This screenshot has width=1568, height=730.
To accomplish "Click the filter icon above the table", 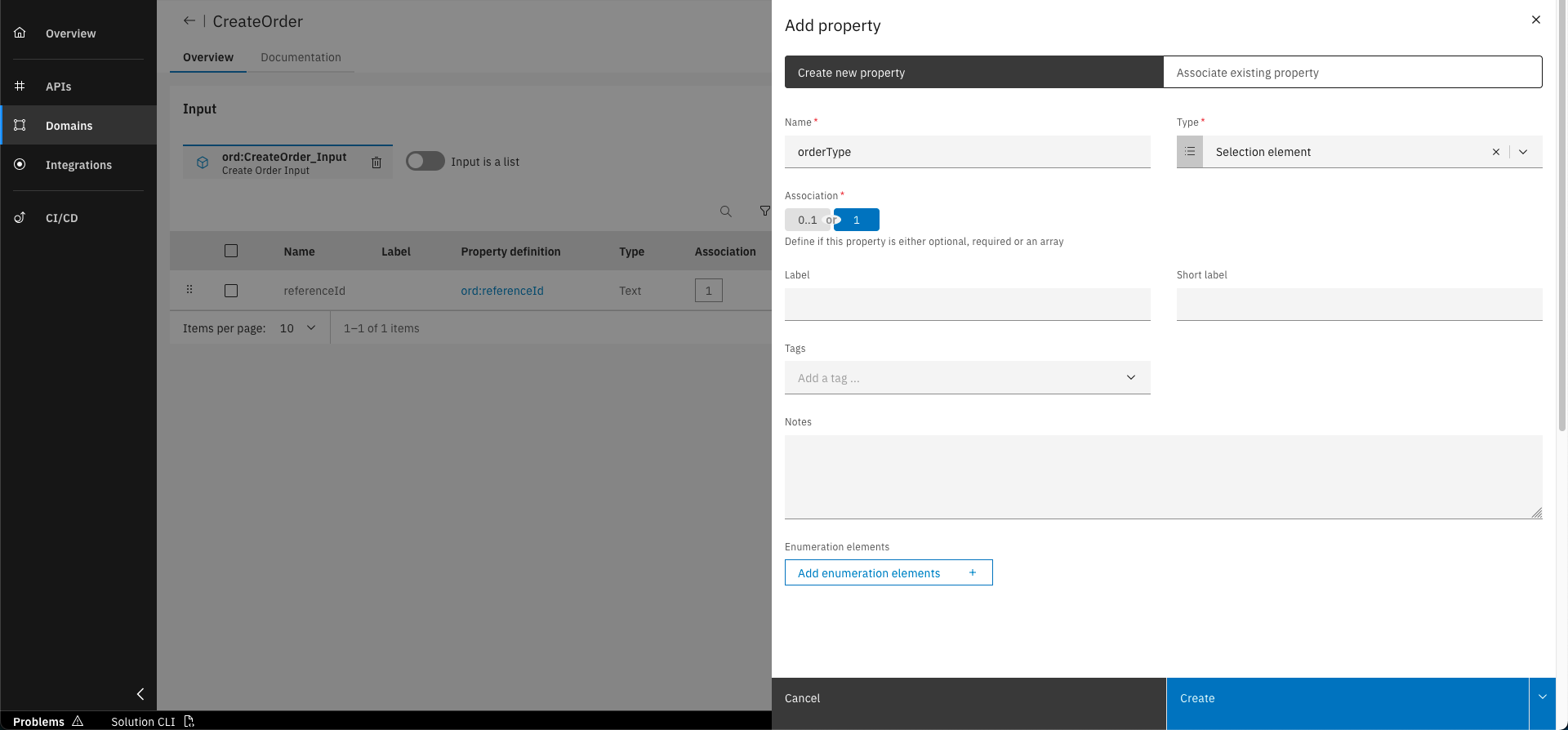I will pos(764,211).
